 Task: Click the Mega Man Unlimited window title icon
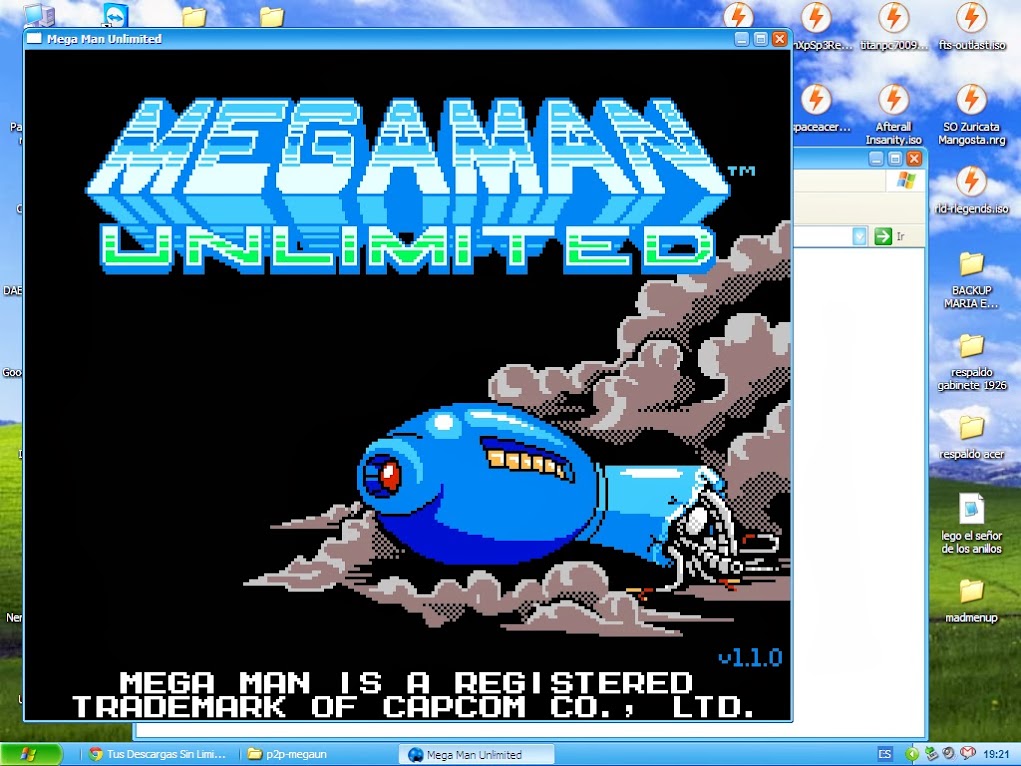click(x=34, y=39)
